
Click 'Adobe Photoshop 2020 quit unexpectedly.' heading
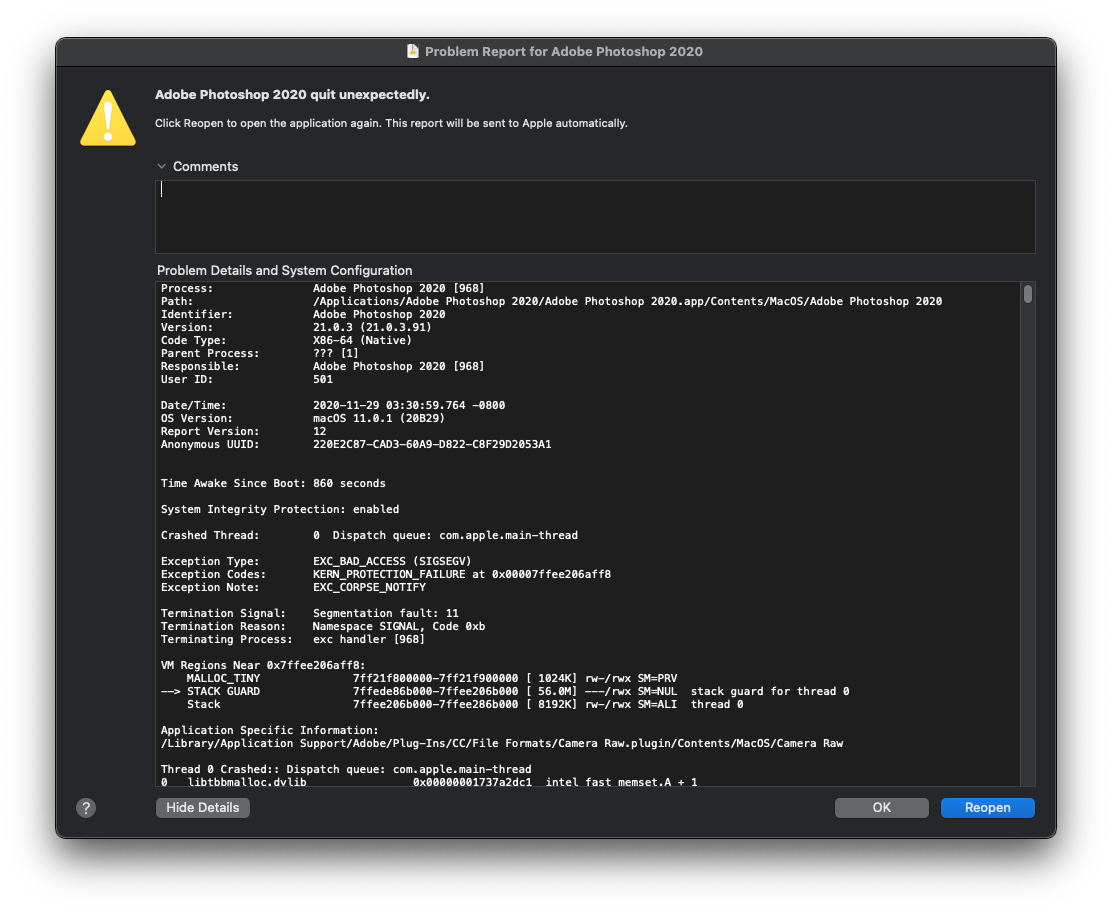(292, 95)
